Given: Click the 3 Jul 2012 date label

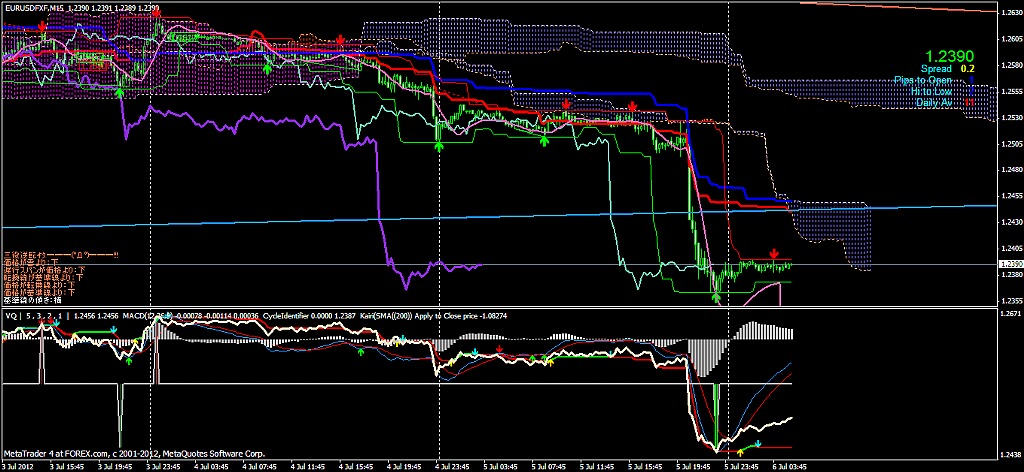Looking at the screenshot, I should tap(20, 466).
